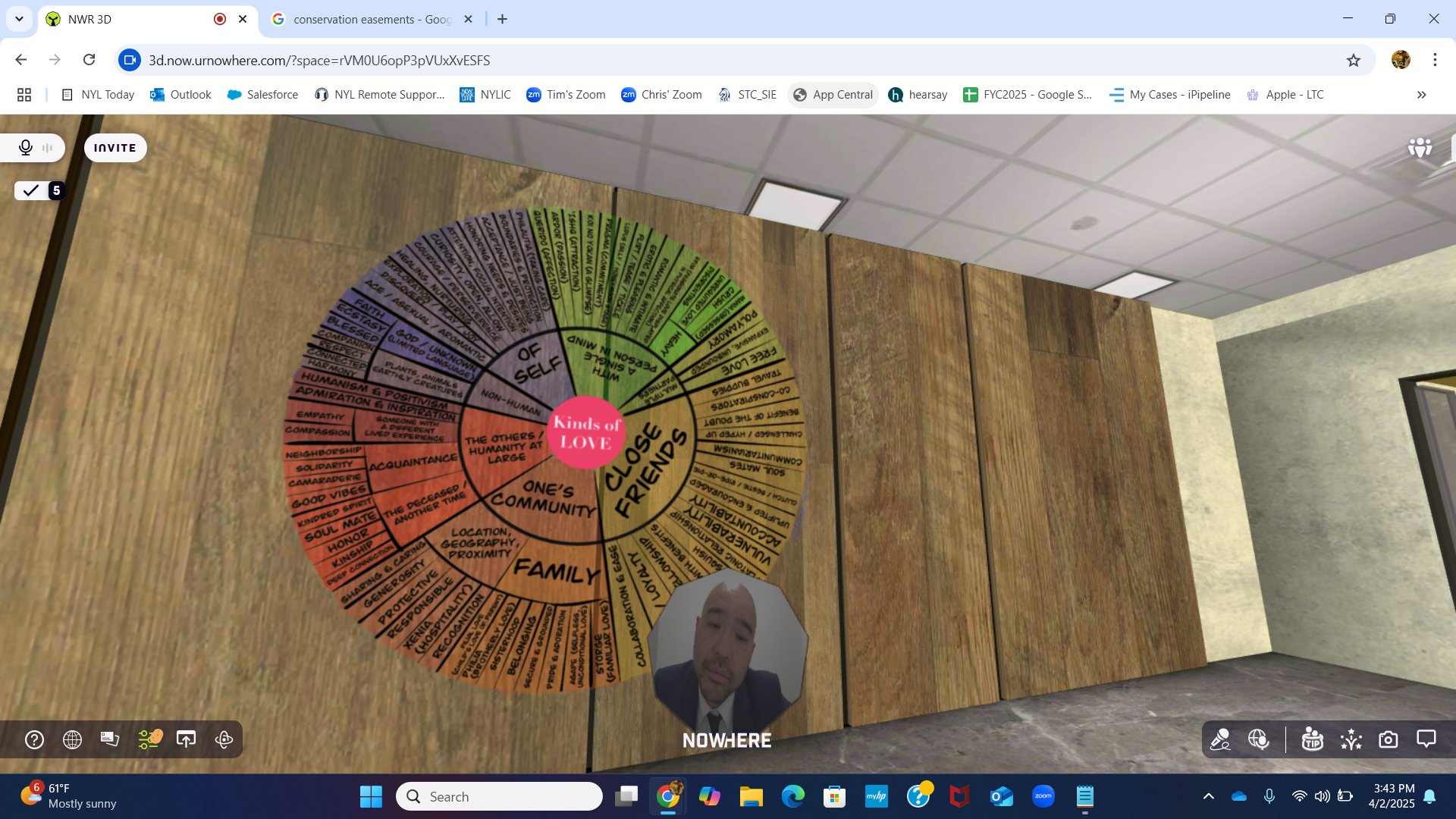
Task: Click the Windows Start button
Action: pyautogui.click(x=371, y=796)
